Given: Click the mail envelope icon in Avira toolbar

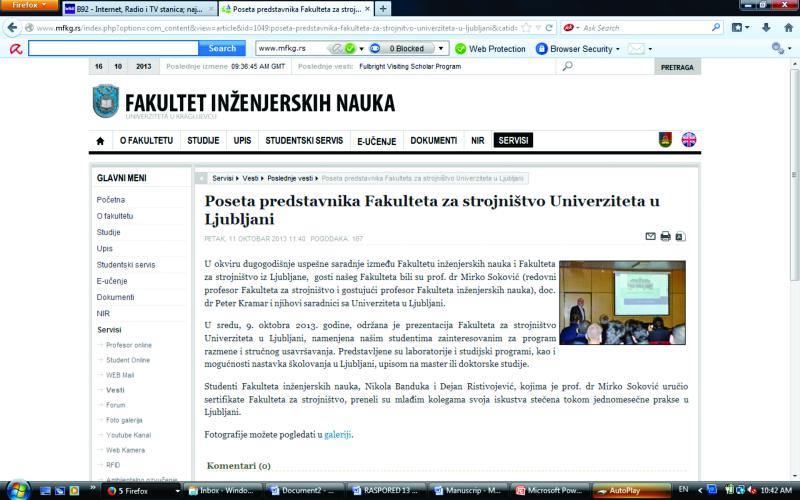Looking at the screenshot, I should click(636, 49).
